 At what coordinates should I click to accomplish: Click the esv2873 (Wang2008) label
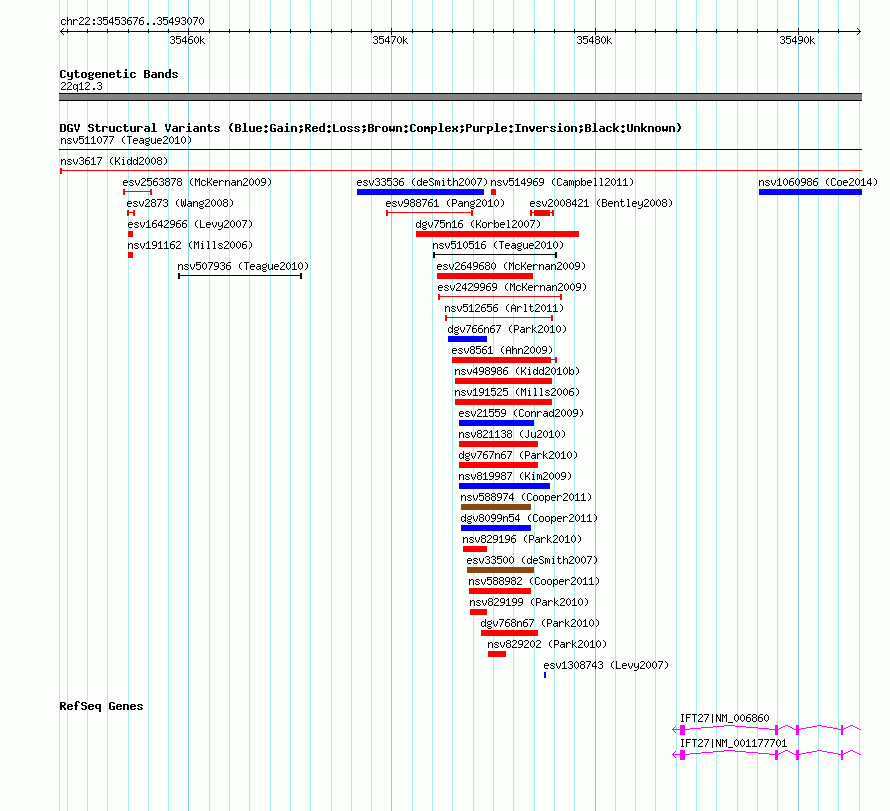[180, 203]
